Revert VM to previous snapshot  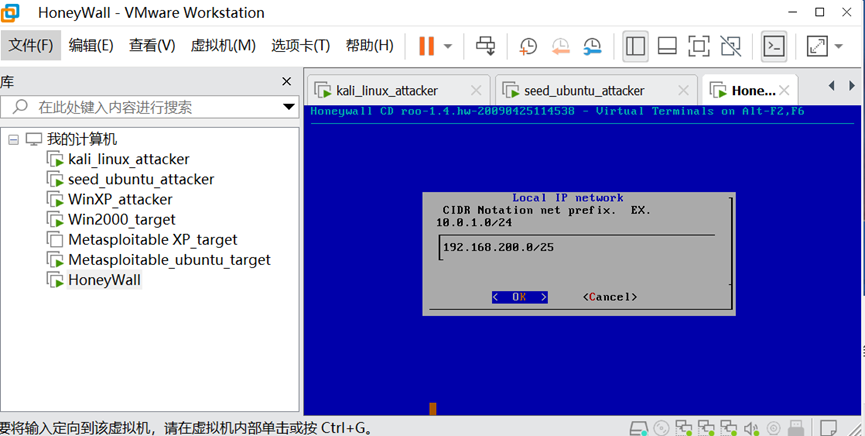(x=560, y=46)
